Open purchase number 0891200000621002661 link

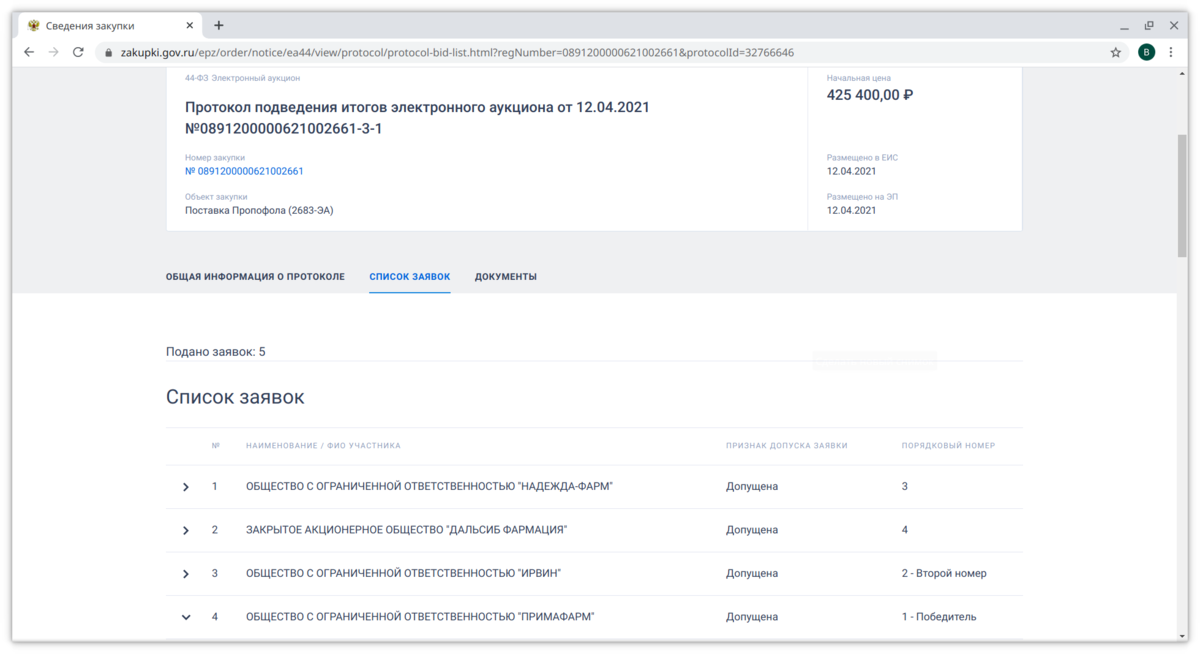244,171
